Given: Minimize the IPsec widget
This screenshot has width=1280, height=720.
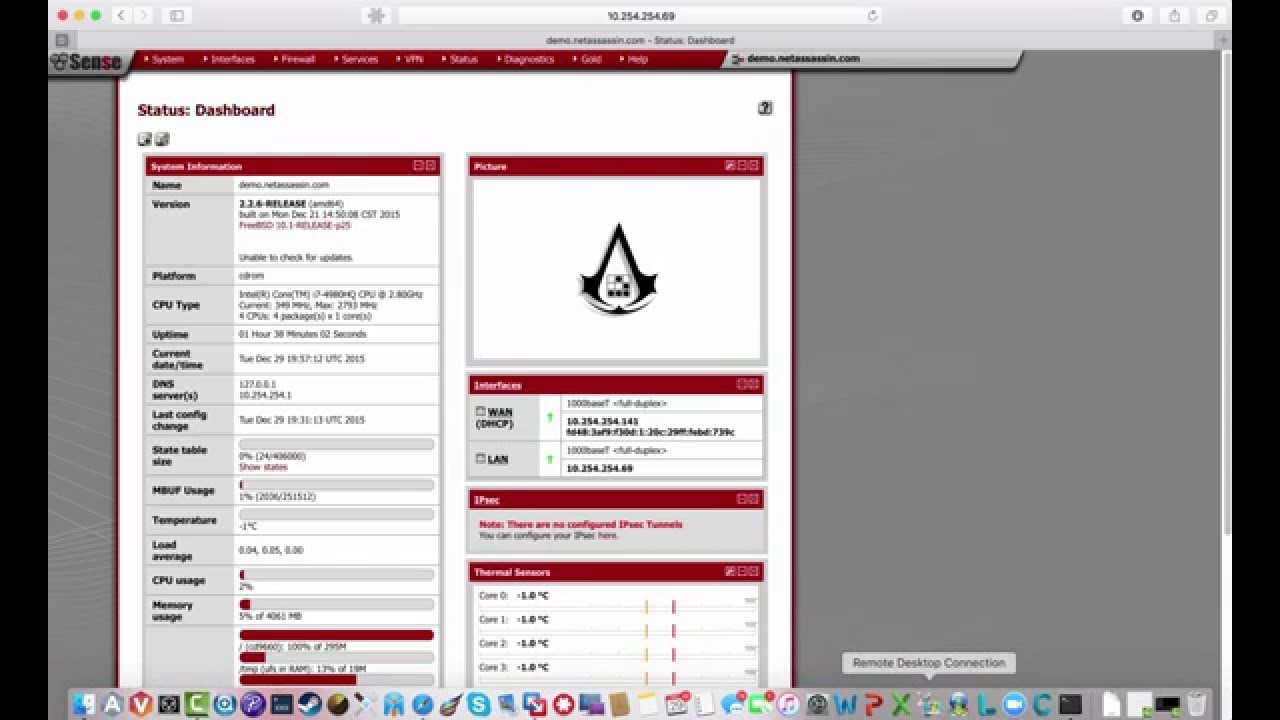Looking at the screenshot, I should pos(742,499).
